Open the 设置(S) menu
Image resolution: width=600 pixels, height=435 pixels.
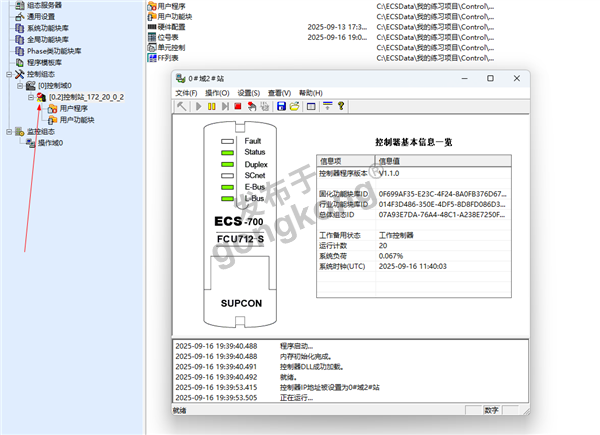(249, 93)
